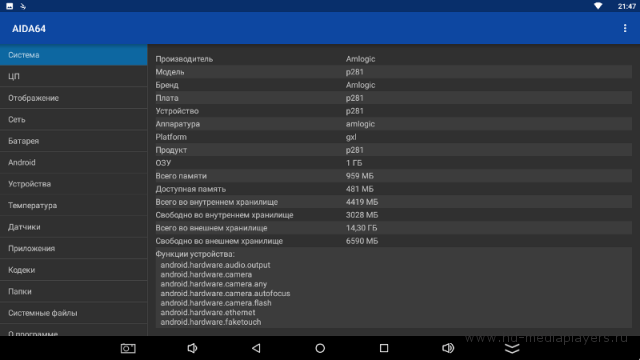Tap the screenshot icon in navigation bar
This screenshot has width=640, height=360.
(128, 348)
